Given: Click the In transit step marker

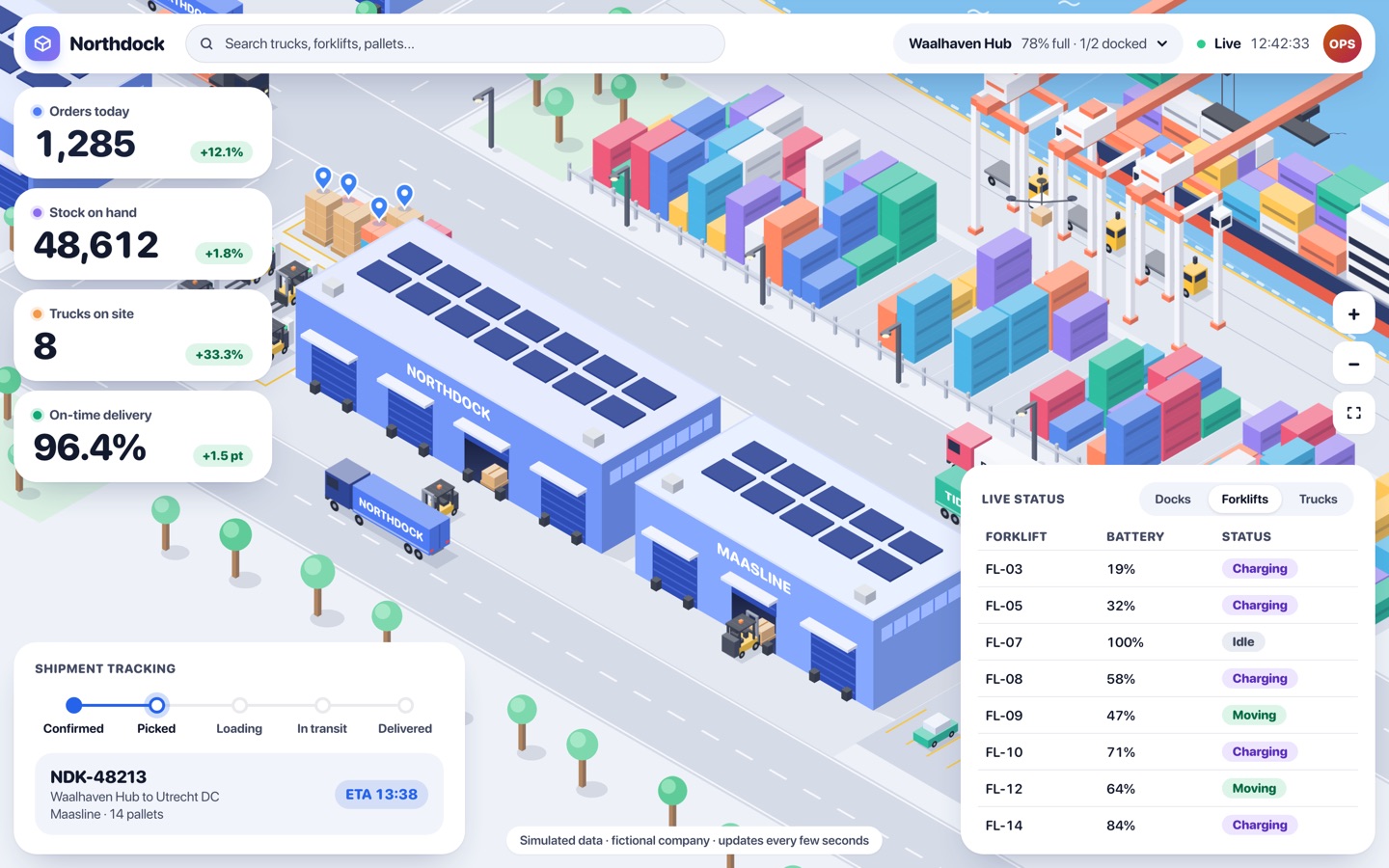Looking at the screenshot, I should (x=322, y=705).
